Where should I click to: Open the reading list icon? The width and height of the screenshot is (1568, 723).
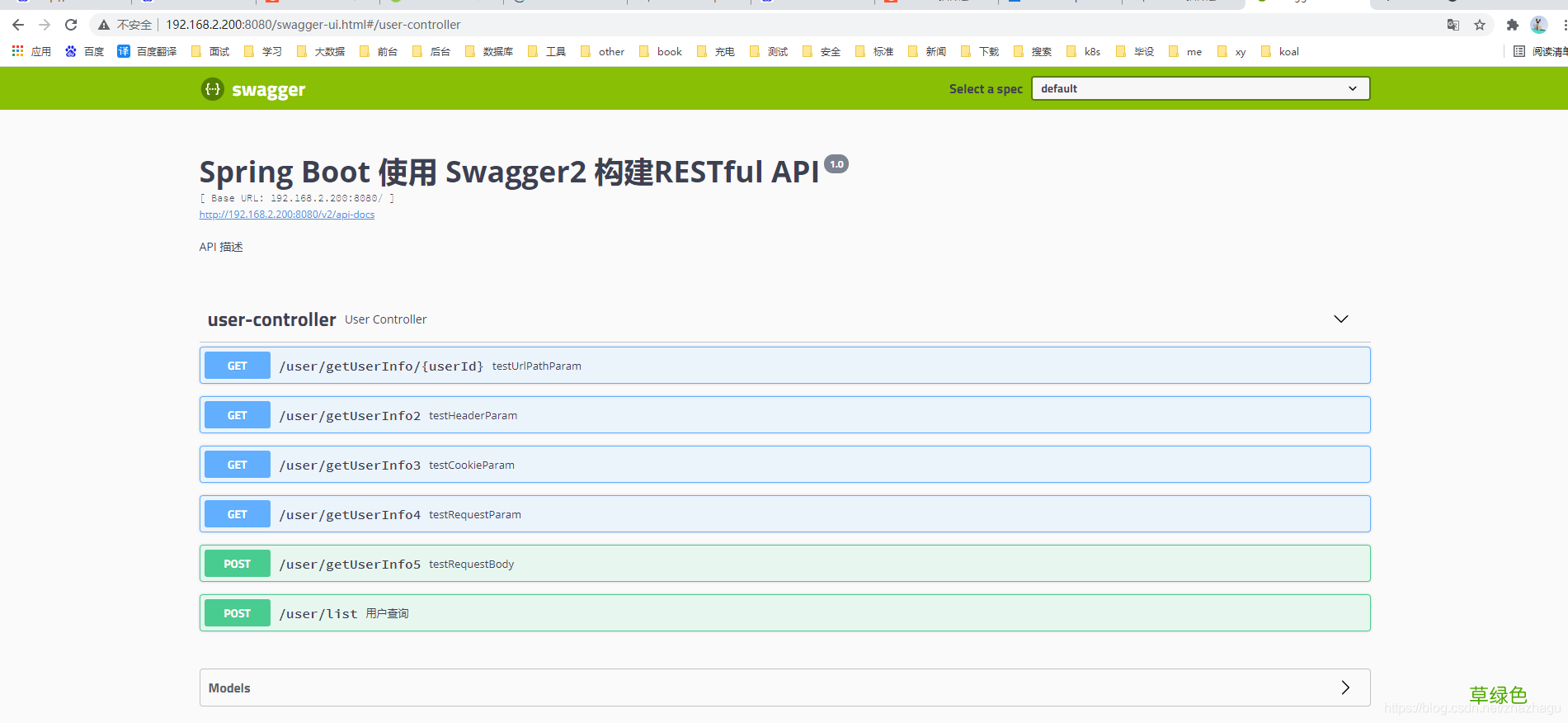pos(1519,51)
